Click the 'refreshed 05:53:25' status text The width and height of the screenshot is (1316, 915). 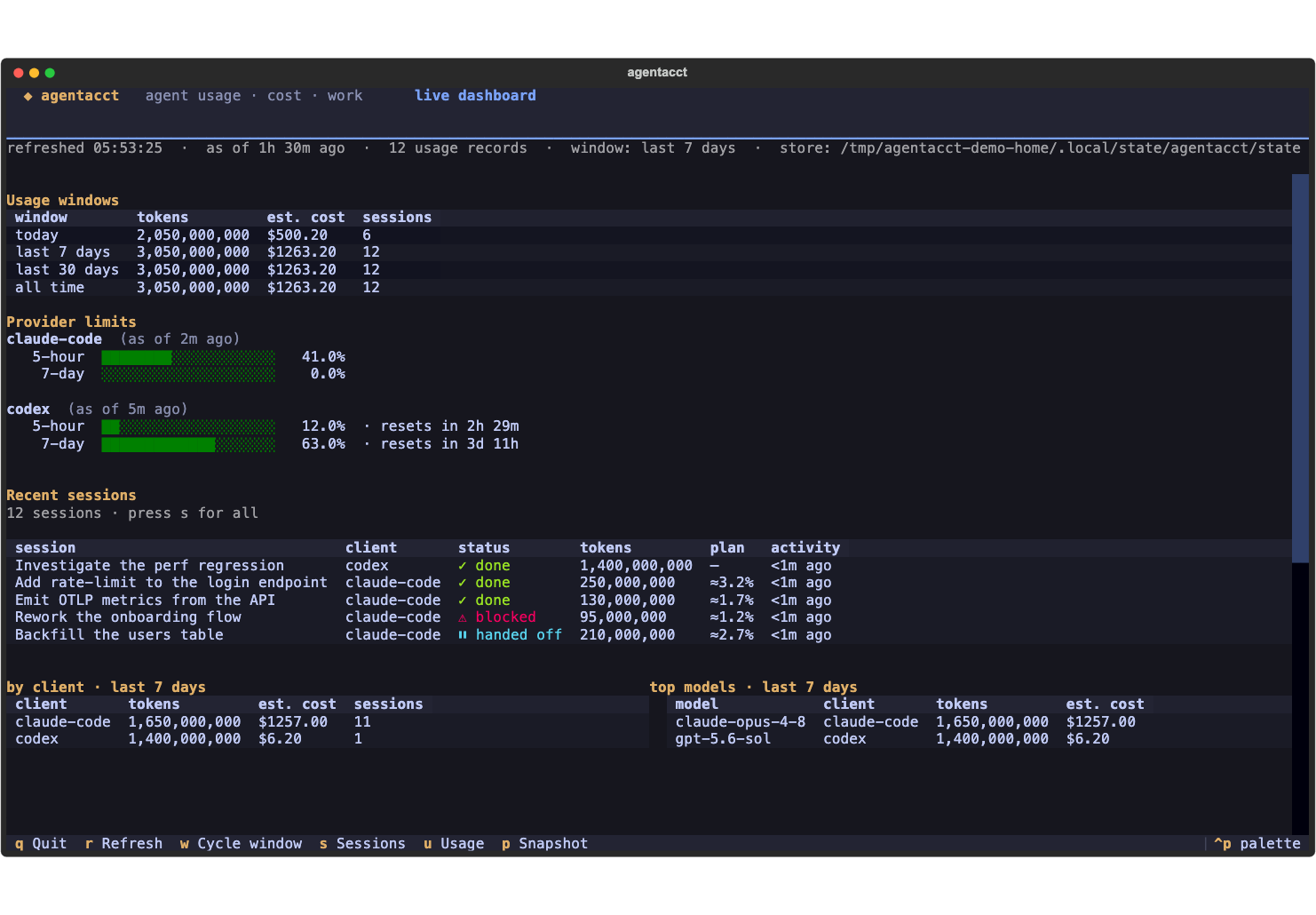tap(84, 148)
